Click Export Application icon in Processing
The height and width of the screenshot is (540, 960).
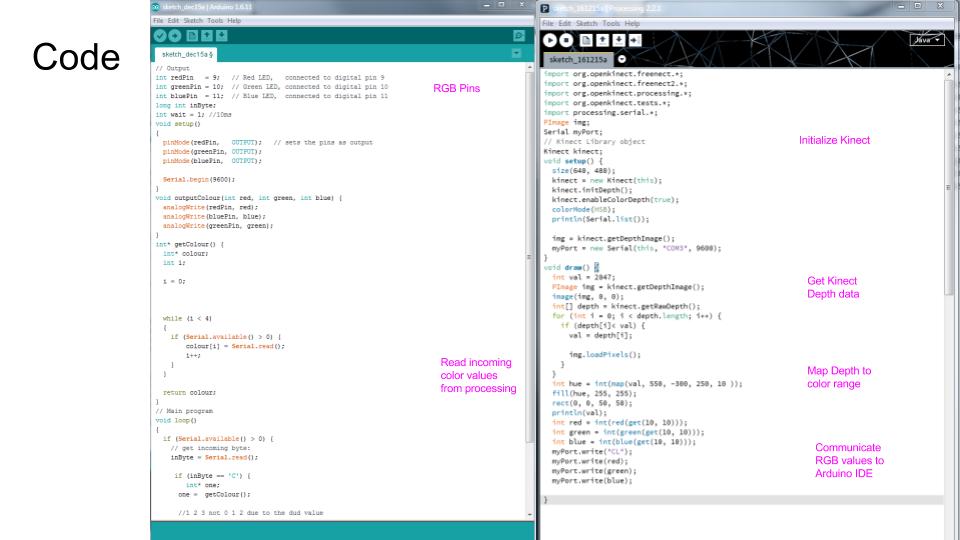click(x=634, y=40)
